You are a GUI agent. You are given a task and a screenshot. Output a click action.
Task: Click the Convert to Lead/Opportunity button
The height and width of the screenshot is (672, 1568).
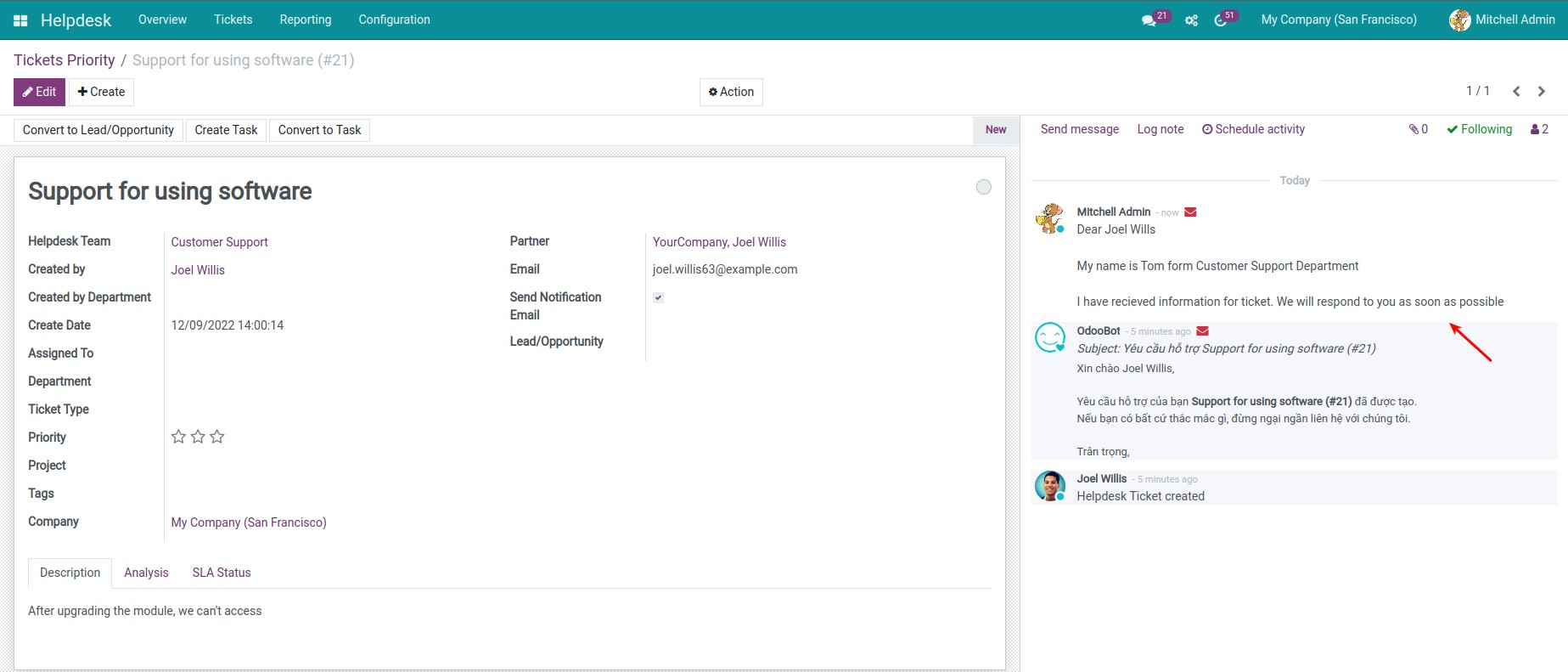[x=98, y=130]
